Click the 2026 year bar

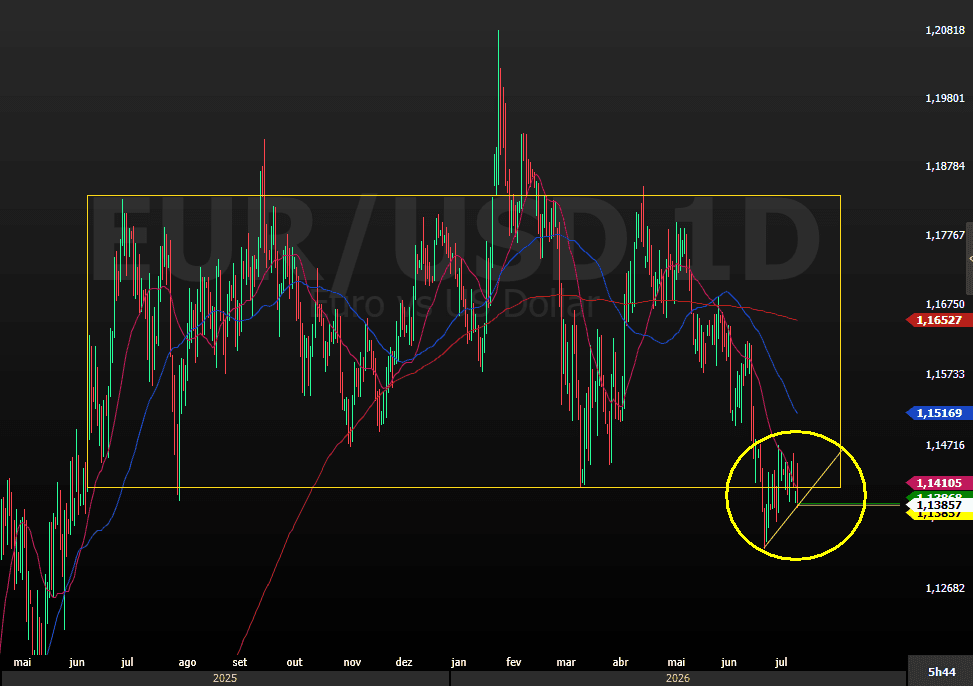tap(678, 679)
